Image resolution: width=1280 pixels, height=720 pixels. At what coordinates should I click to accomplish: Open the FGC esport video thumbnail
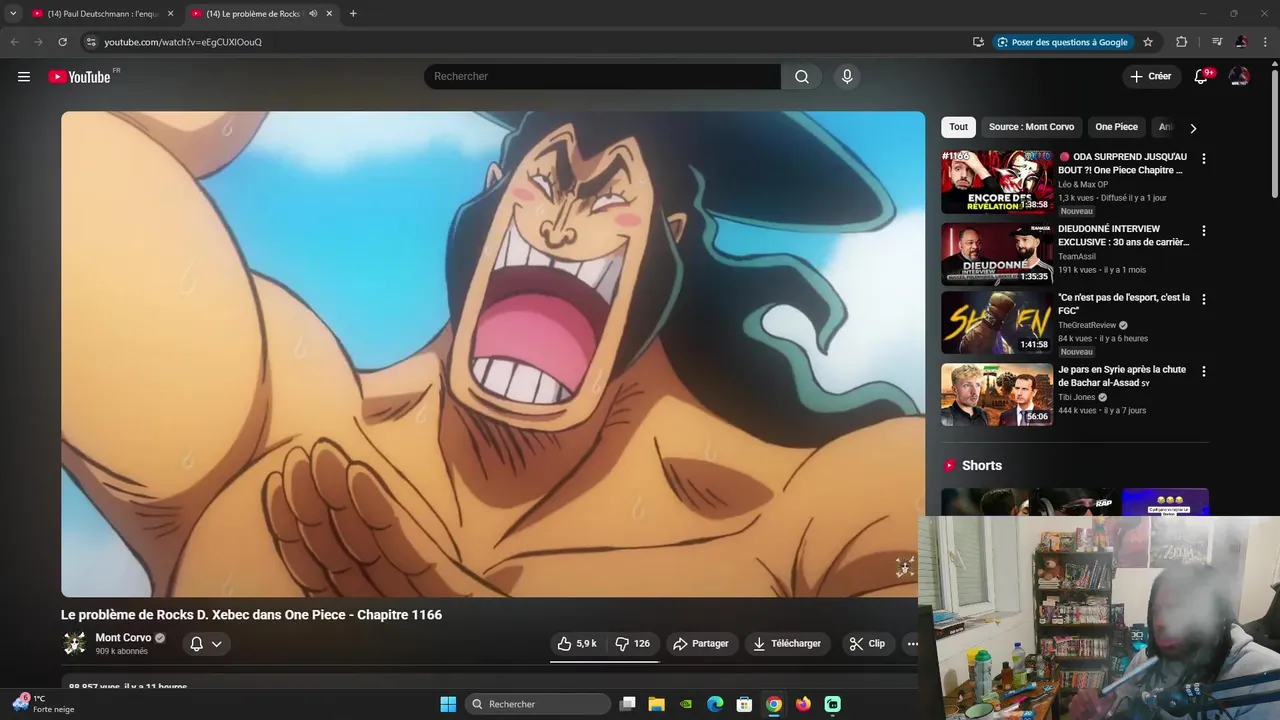(x=997, y=323)
